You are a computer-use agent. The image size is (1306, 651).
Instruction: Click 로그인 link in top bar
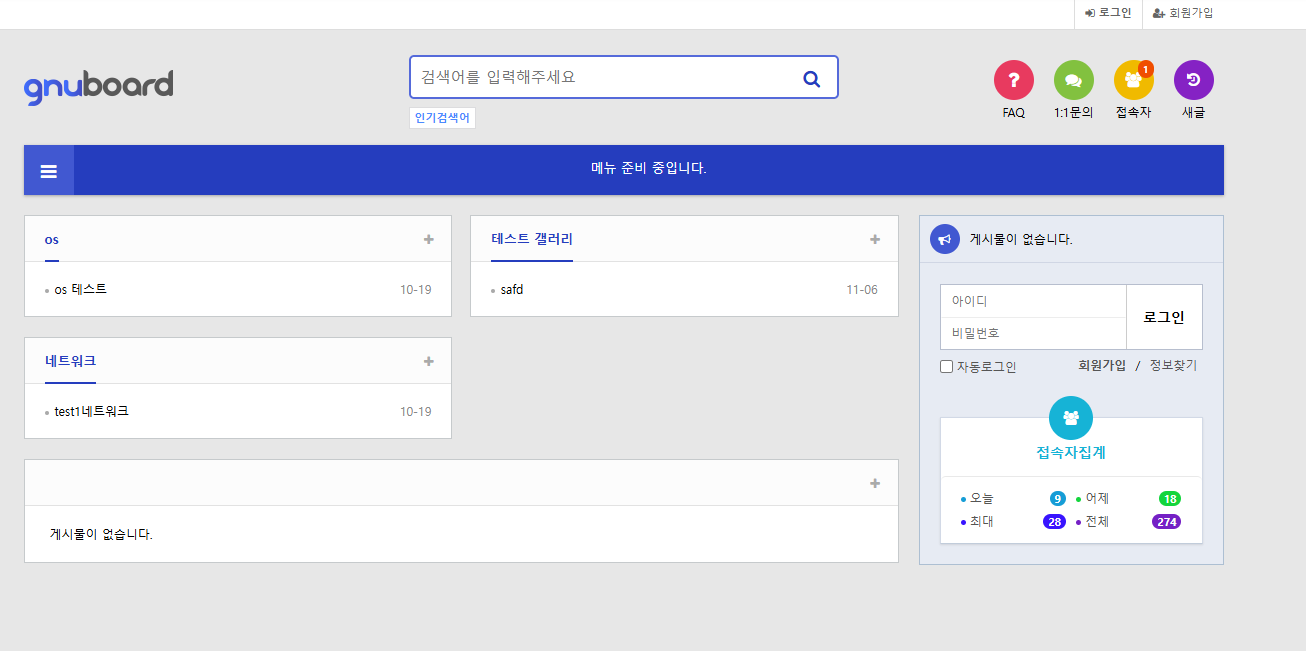pos(1108,13)
